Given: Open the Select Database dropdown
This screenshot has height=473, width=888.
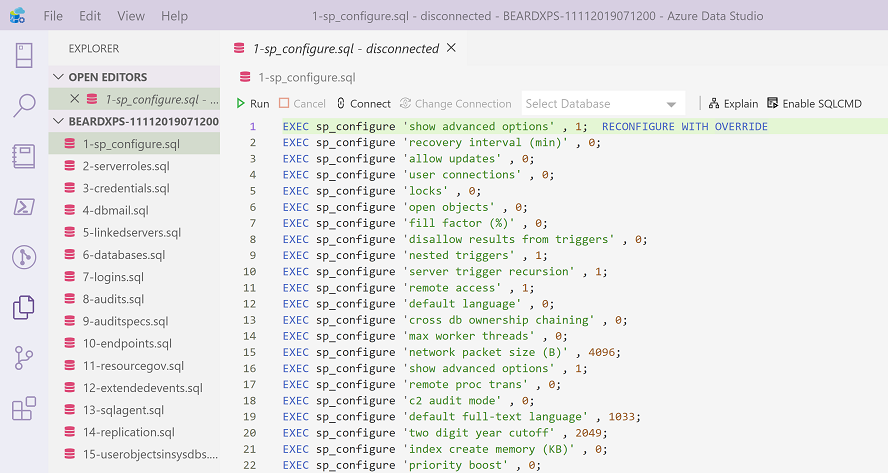Looking at the screenshot, I should (x=603, y=103).
